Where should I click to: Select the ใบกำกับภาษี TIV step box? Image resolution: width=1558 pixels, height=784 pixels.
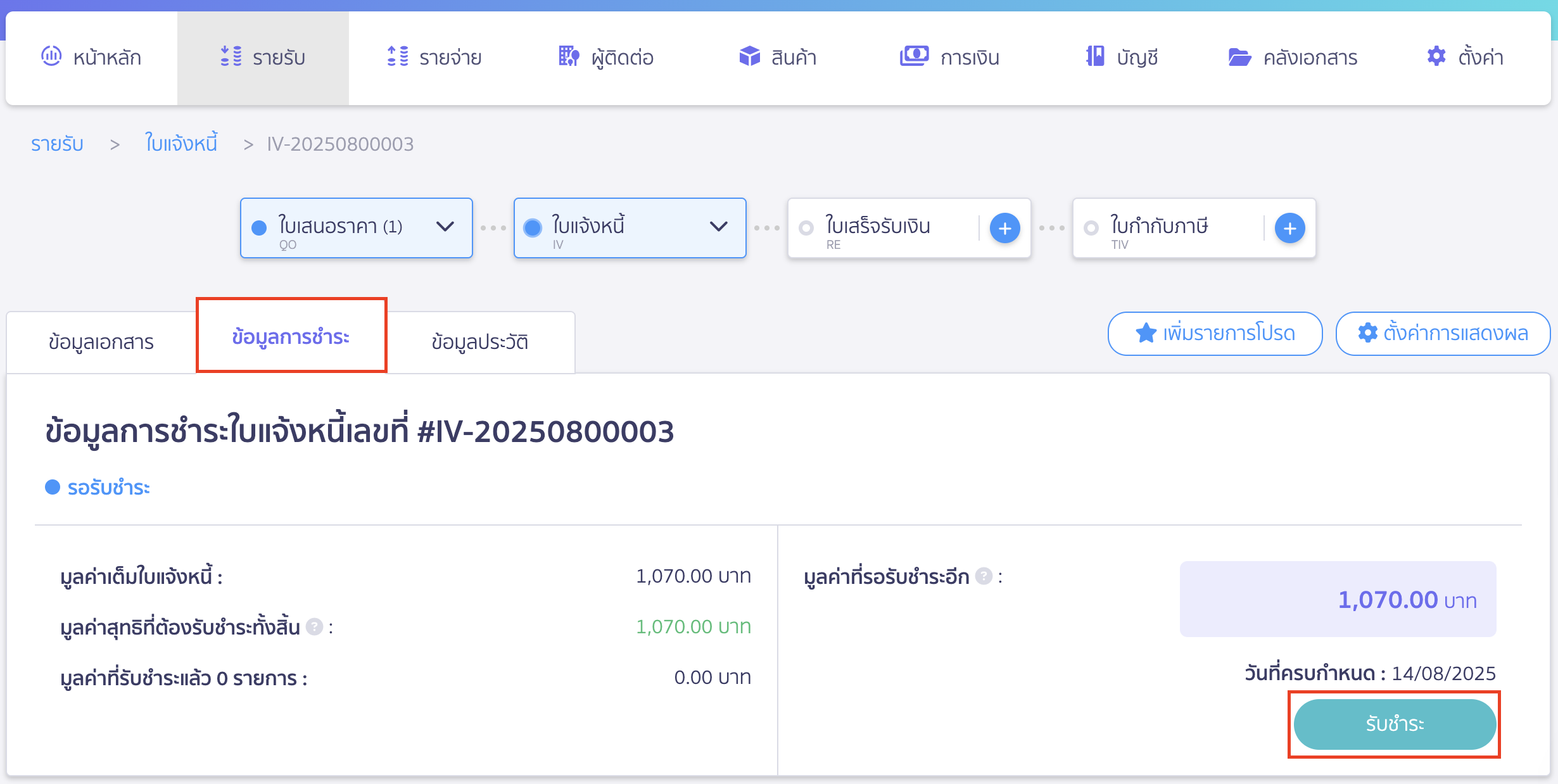[x=1194, y=228]
